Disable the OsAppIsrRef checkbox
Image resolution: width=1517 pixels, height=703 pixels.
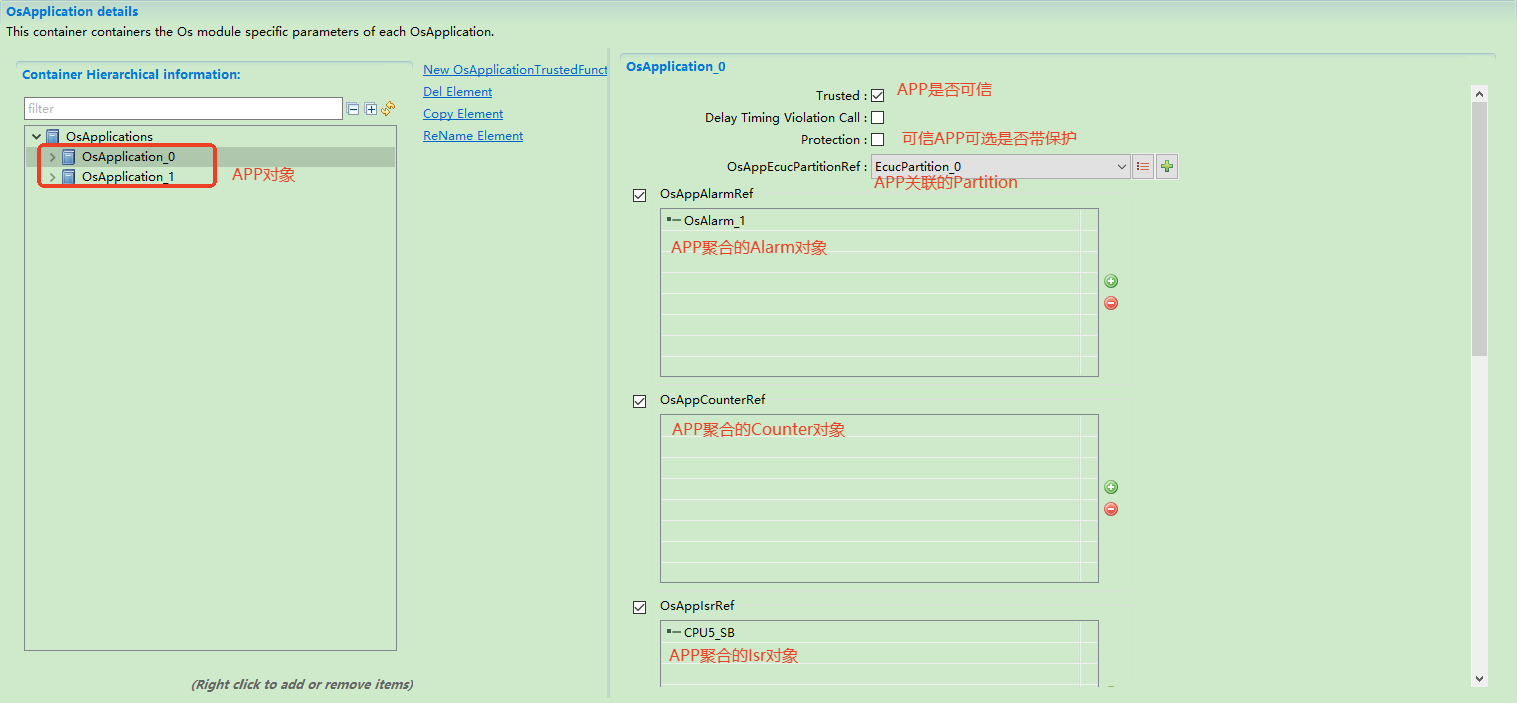coord(640,607)
